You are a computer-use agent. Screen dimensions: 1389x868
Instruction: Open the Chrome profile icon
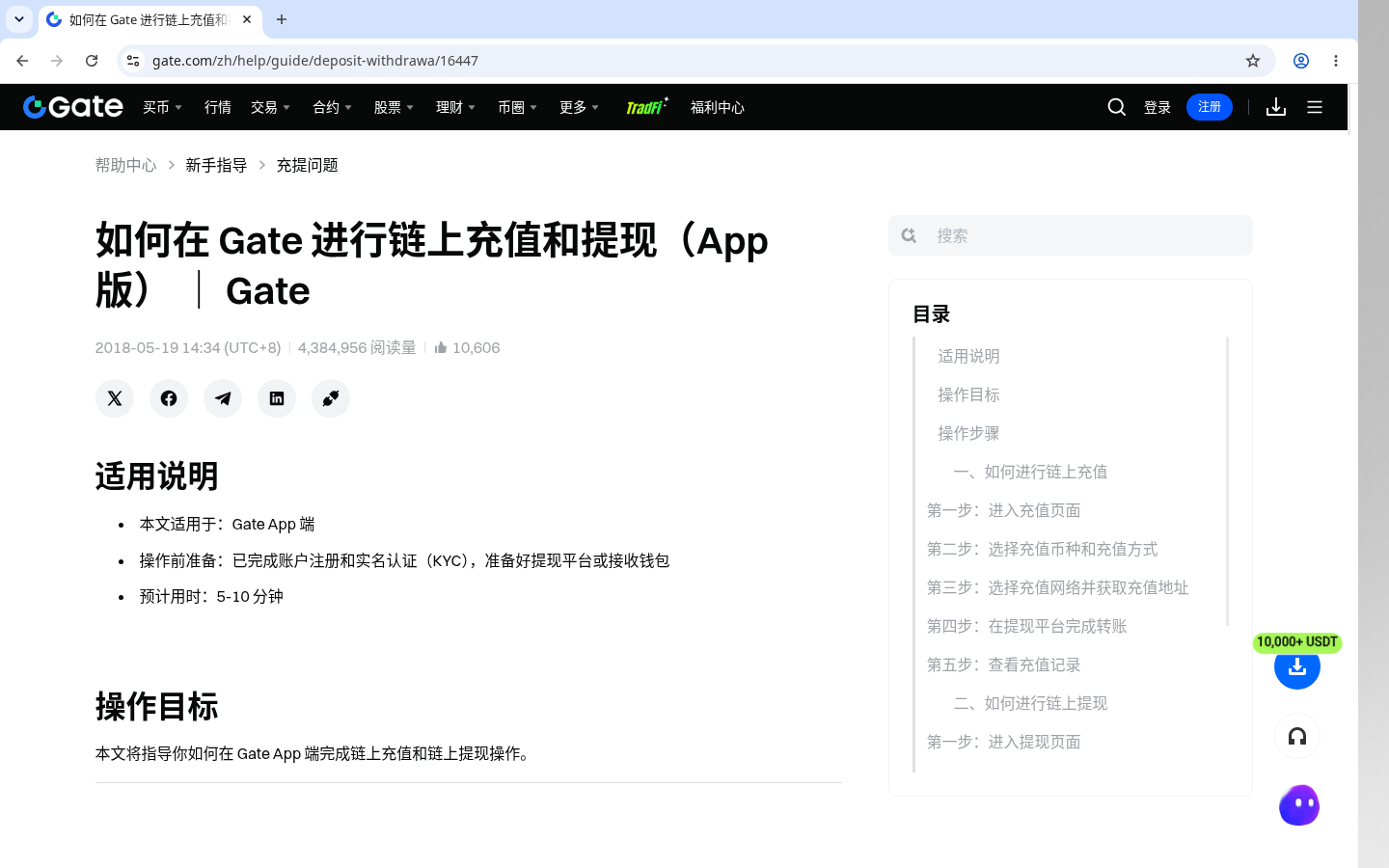coord(1301,61)
